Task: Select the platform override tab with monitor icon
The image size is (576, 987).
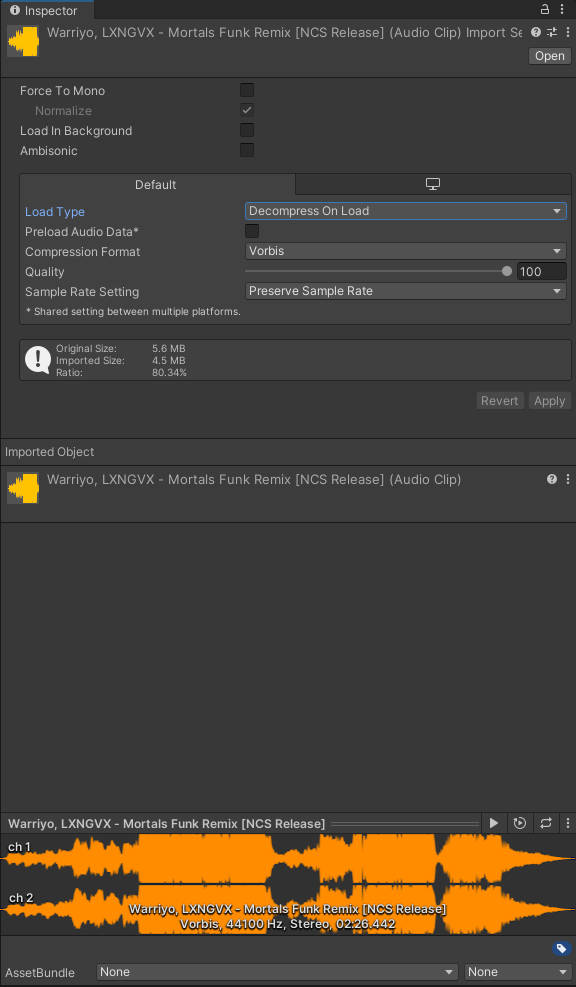Action: 432,184
